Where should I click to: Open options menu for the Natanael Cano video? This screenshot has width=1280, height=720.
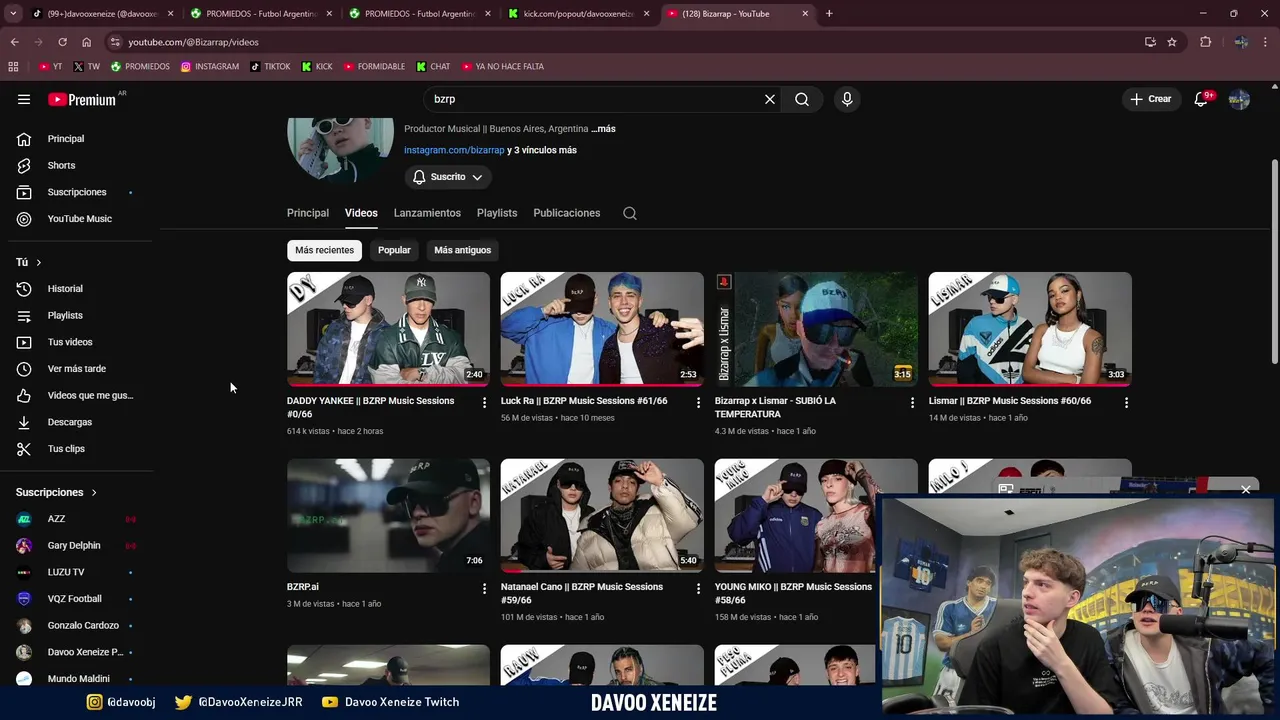point(699,589)
